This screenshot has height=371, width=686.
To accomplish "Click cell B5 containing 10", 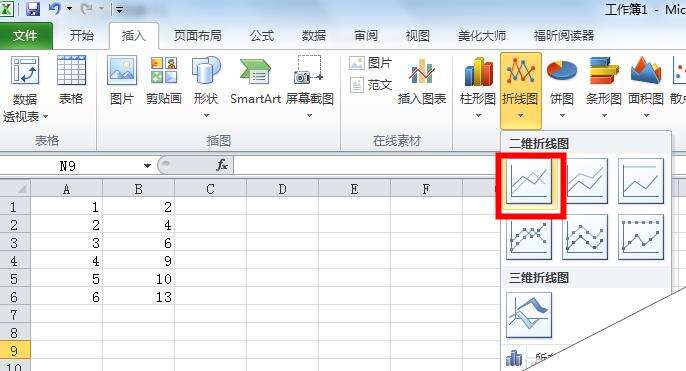I will click(139, 279).
